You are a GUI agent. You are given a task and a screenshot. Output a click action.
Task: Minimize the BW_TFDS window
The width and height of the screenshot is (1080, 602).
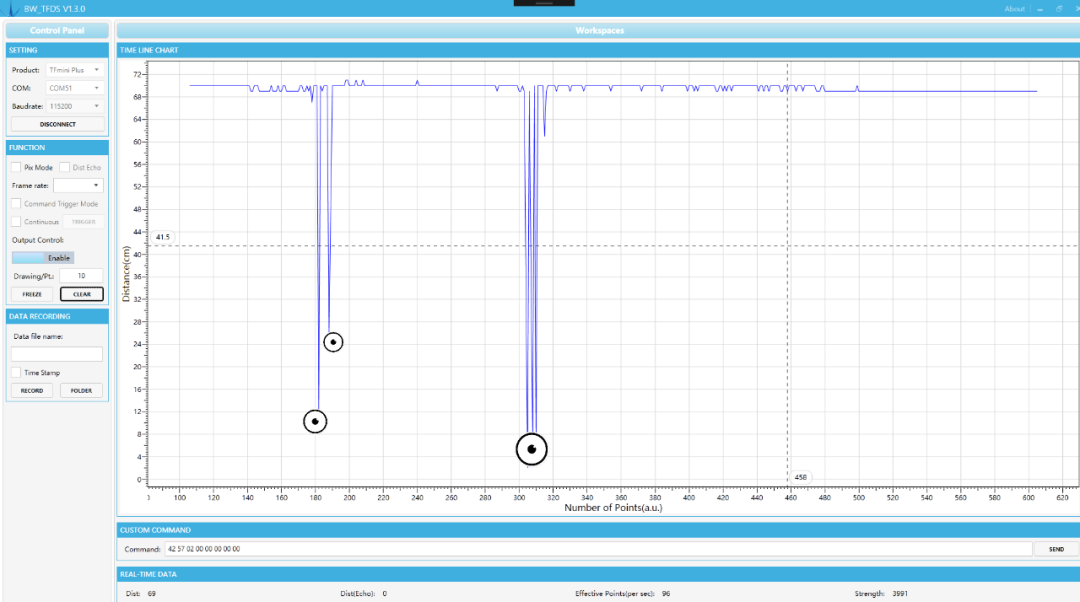[x=1040, y=9]
